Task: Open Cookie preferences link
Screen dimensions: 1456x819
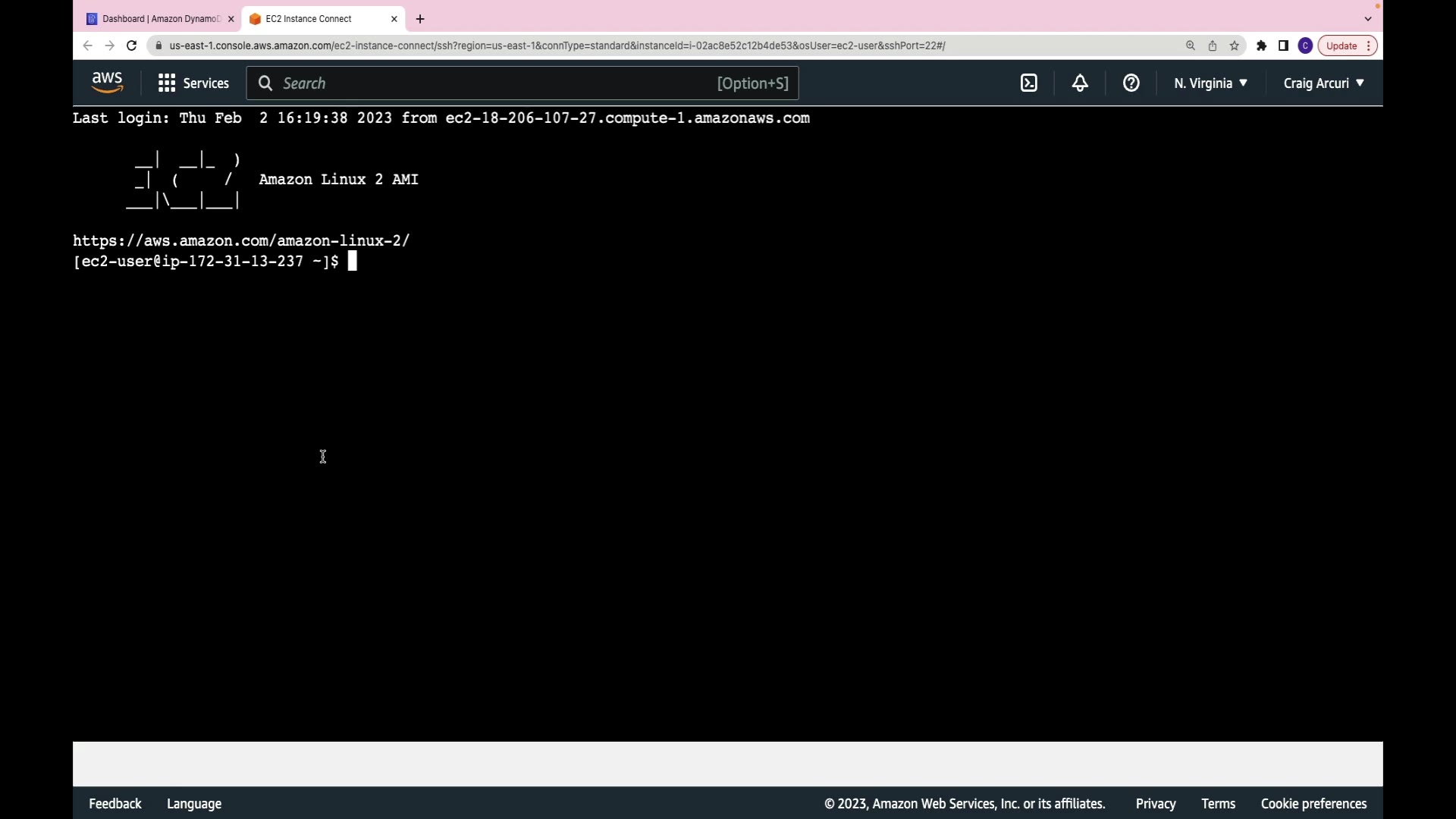Action: pos(1313,804)
